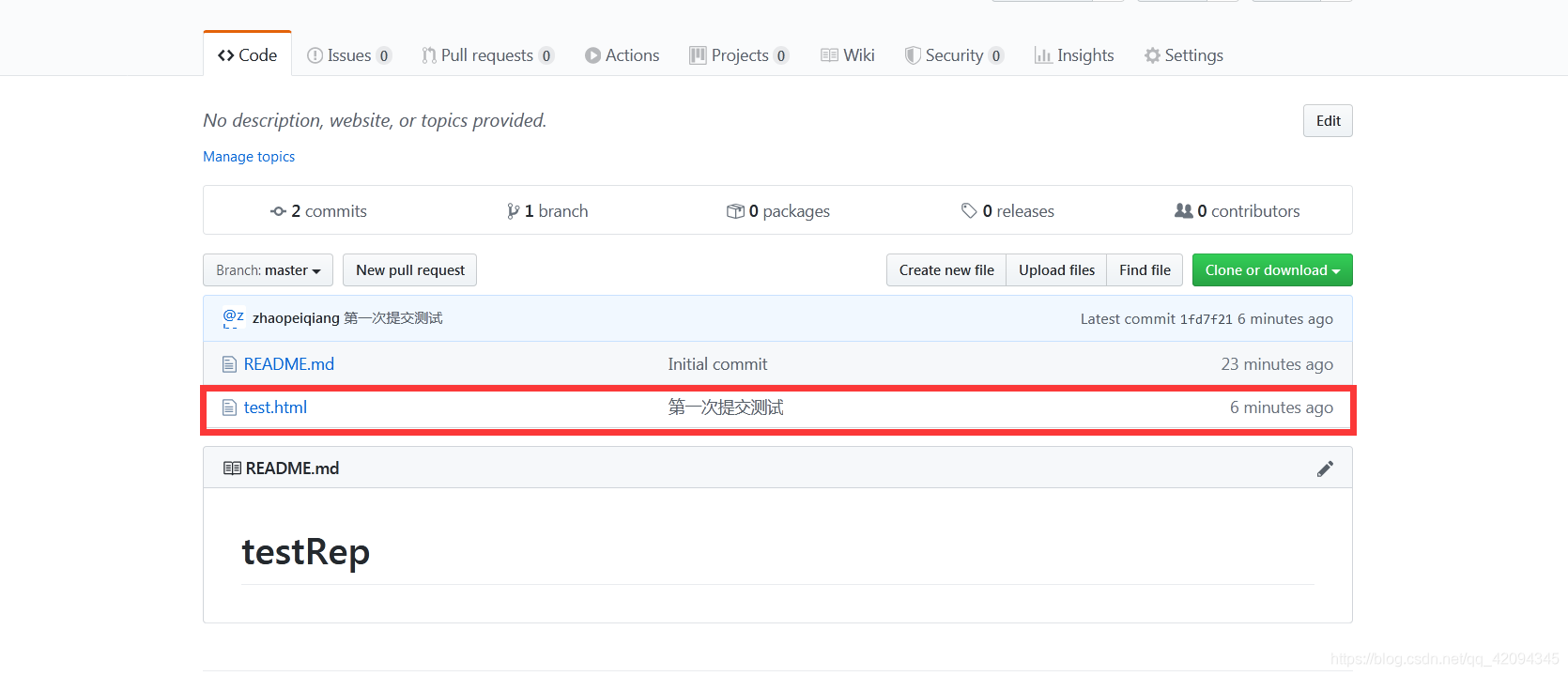Open latest commit message 第一次提交测试 in header
Image resolution: width=1568 pixels, height=676 pixels.
pyautogui.click(x=392, y=318)
